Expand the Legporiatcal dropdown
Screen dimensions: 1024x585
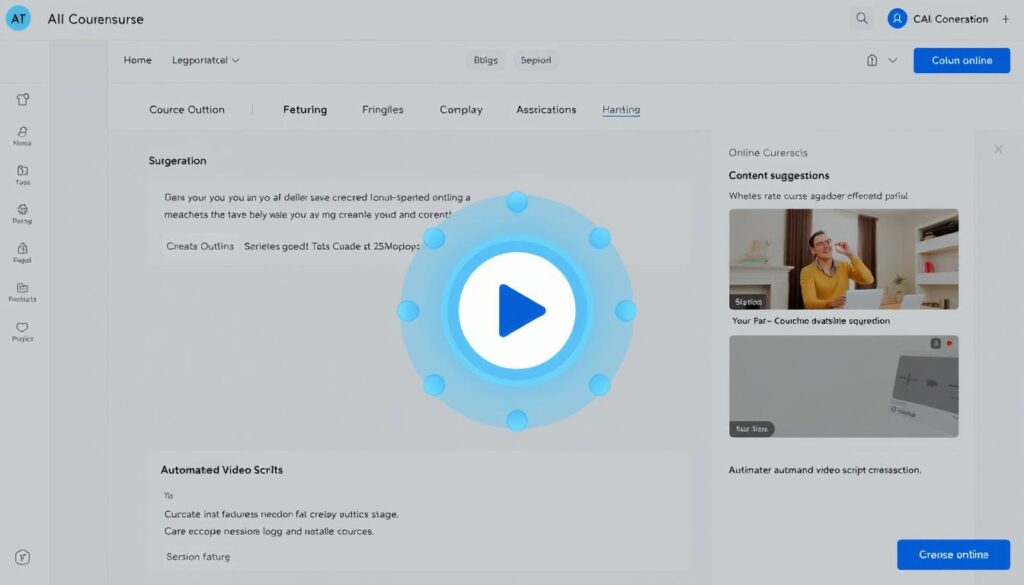(x=206, y=60)
